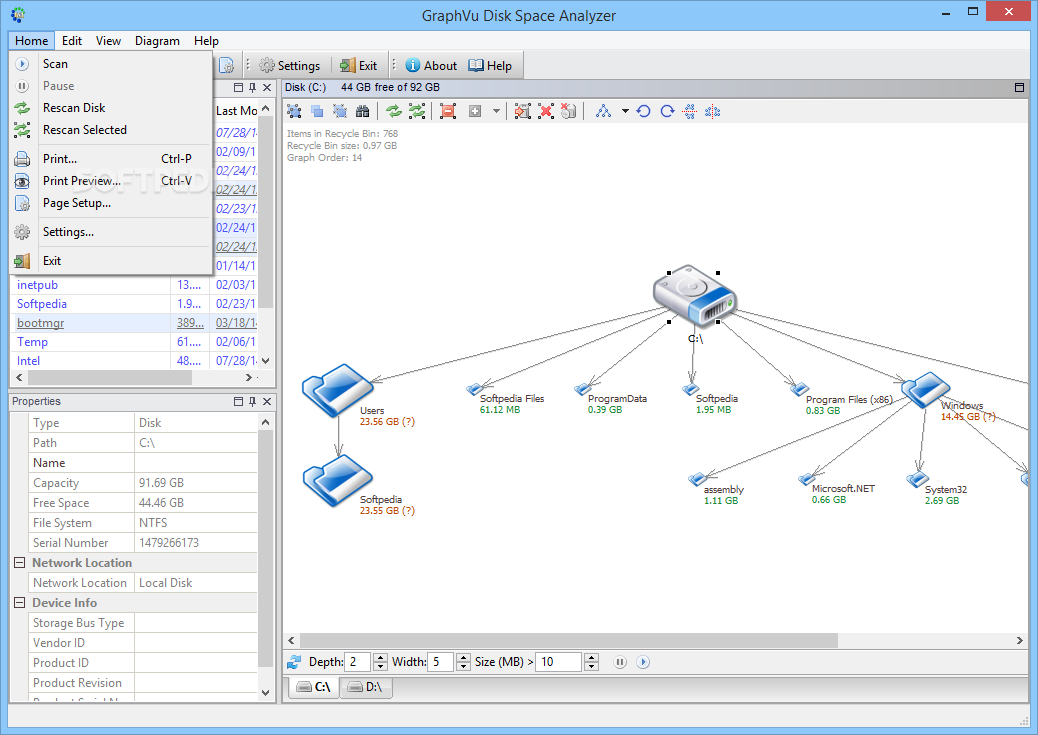Rotate diagram counterclockwise
Viewport: 1038px width, 735px height.
pyautogui.click(x=643, y=111)
